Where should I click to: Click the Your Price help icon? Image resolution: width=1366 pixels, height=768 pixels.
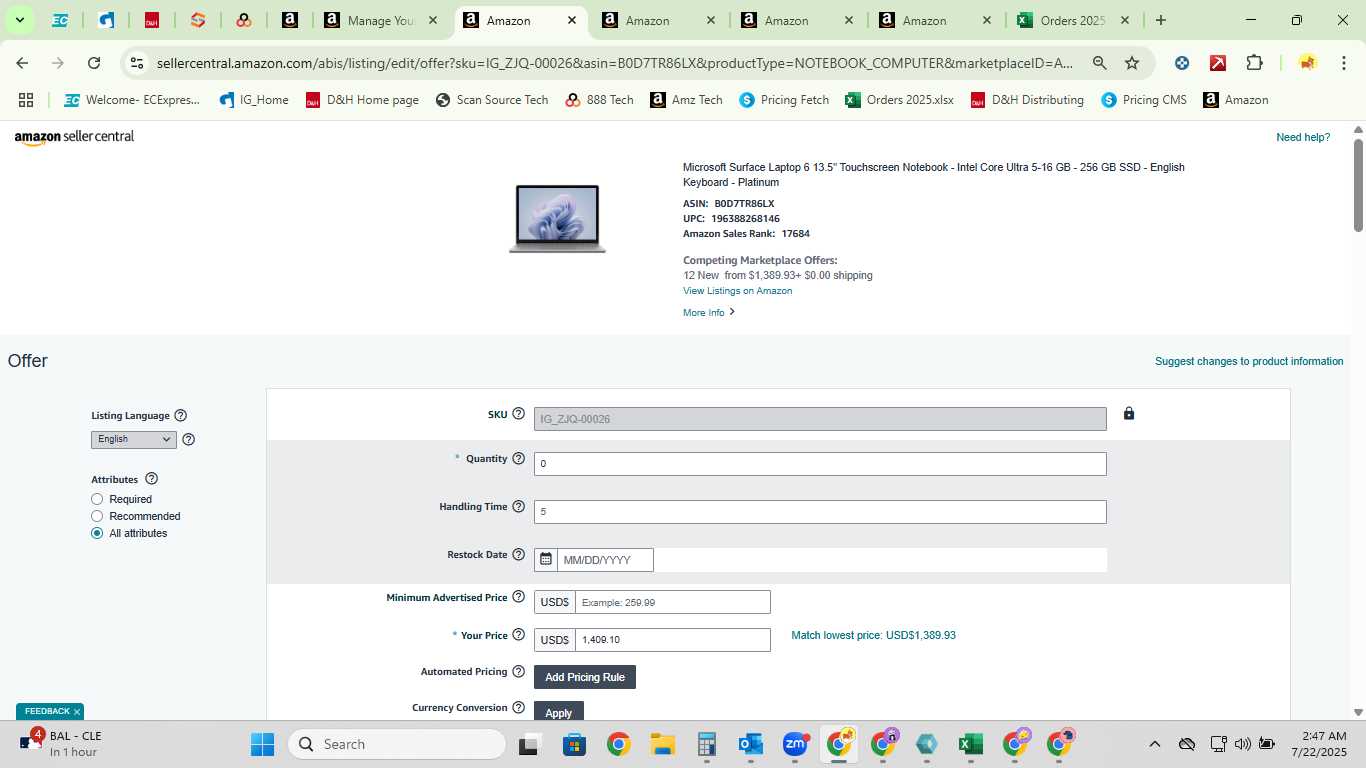point(518,636)
